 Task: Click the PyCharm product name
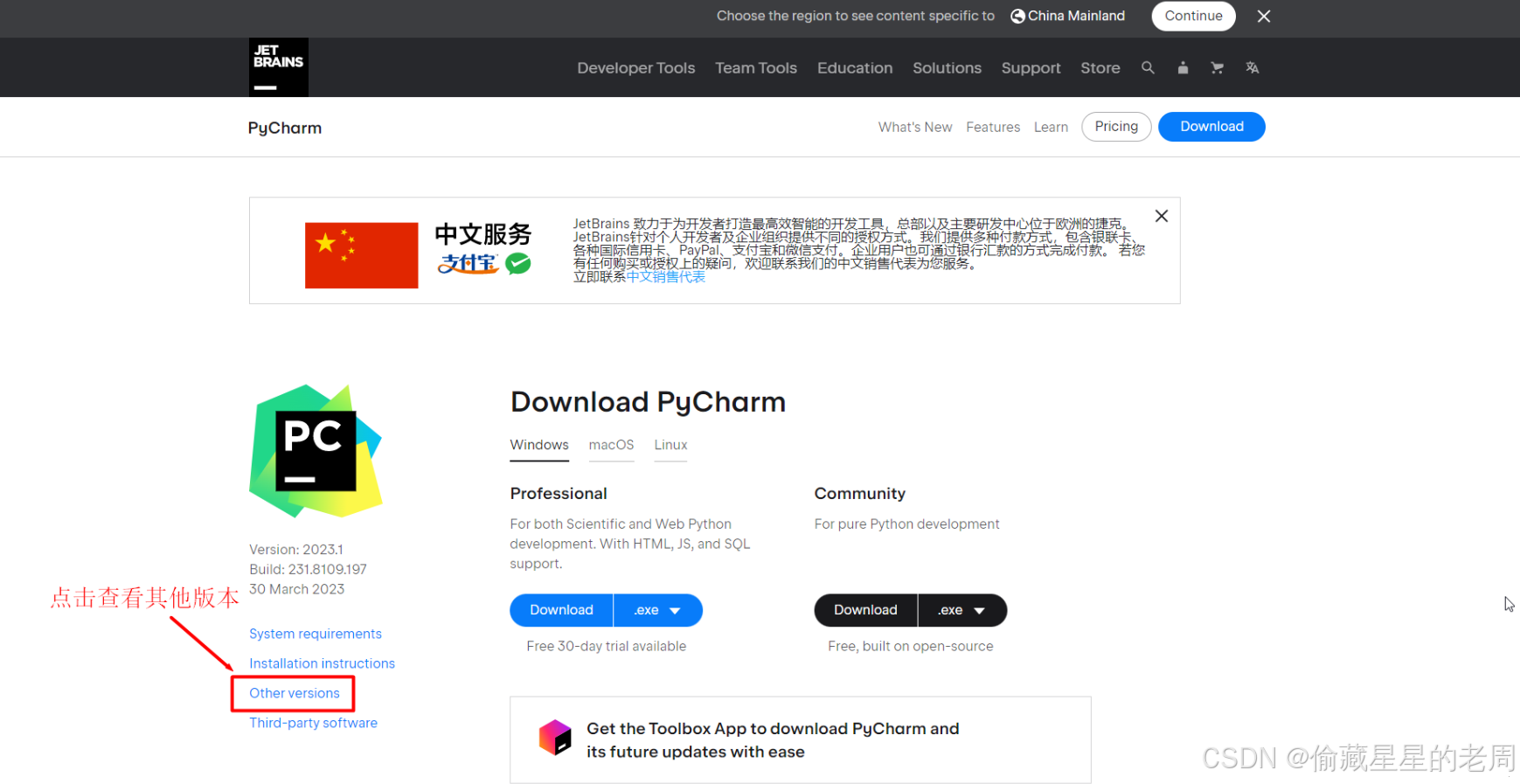285,128
